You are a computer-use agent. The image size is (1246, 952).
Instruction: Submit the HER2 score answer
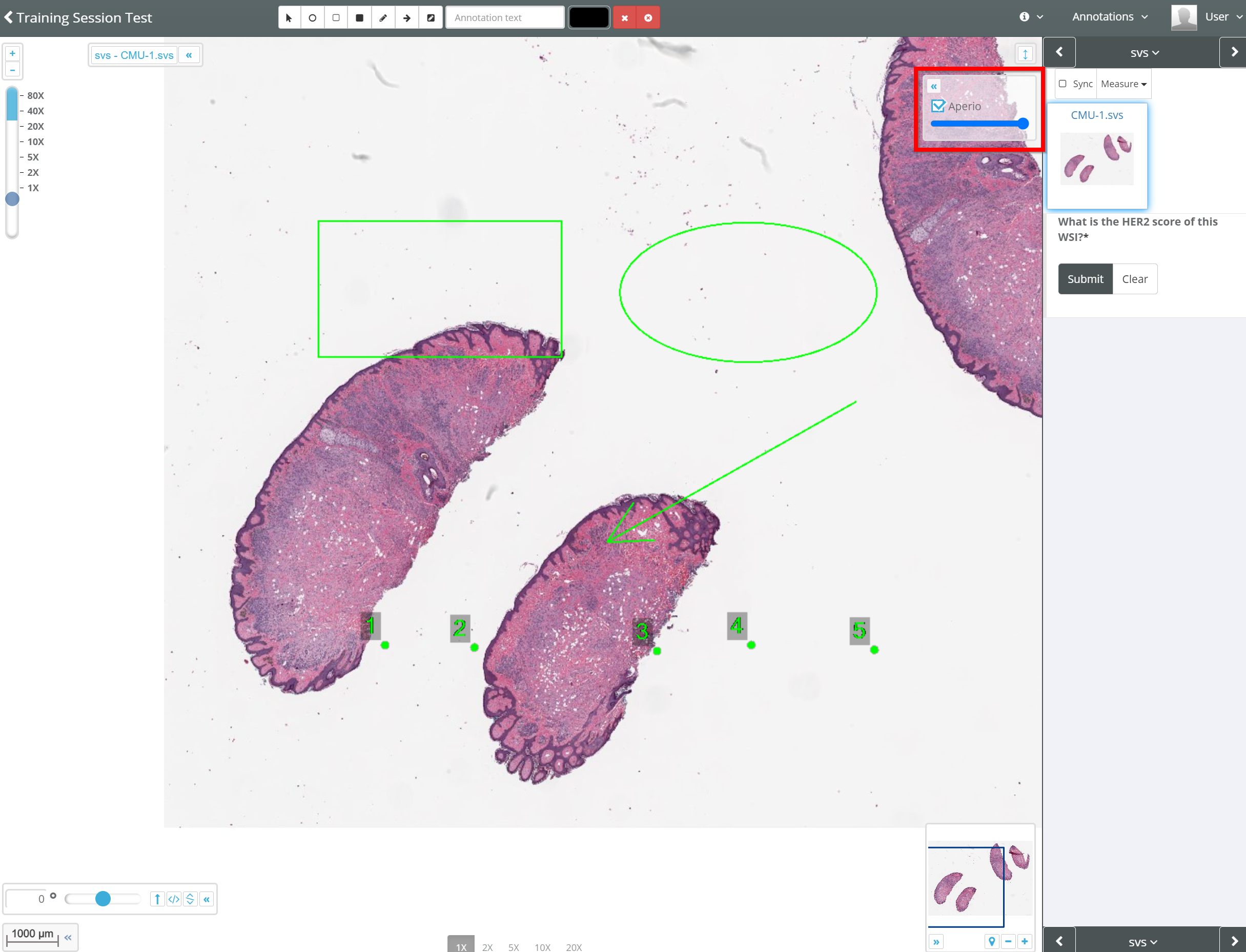(x=1085, y=279)
